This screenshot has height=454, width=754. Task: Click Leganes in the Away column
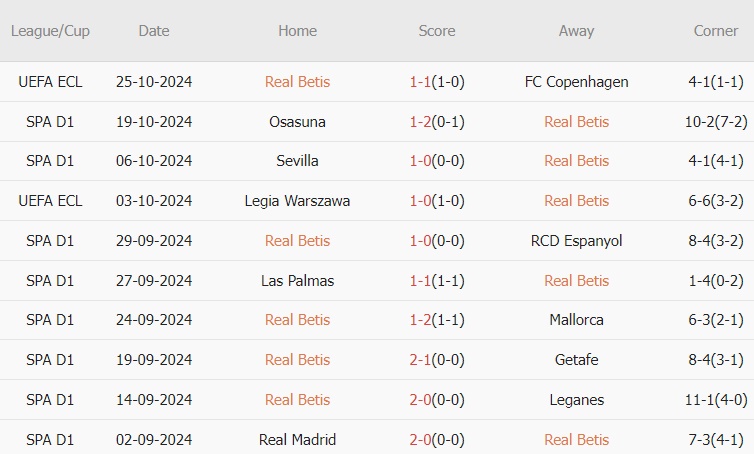pyautogui.click(x=576, y=400)
